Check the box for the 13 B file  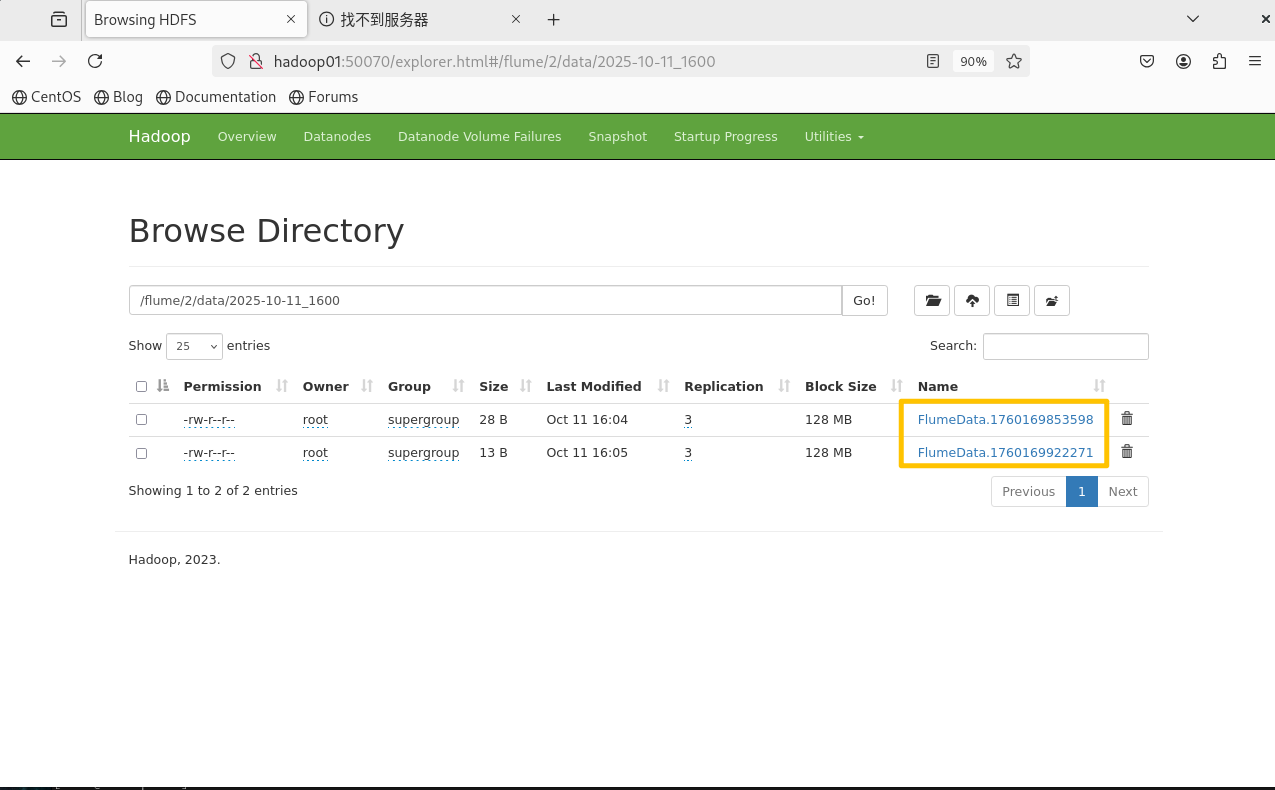pyautogui.click(x=141, y=453)
